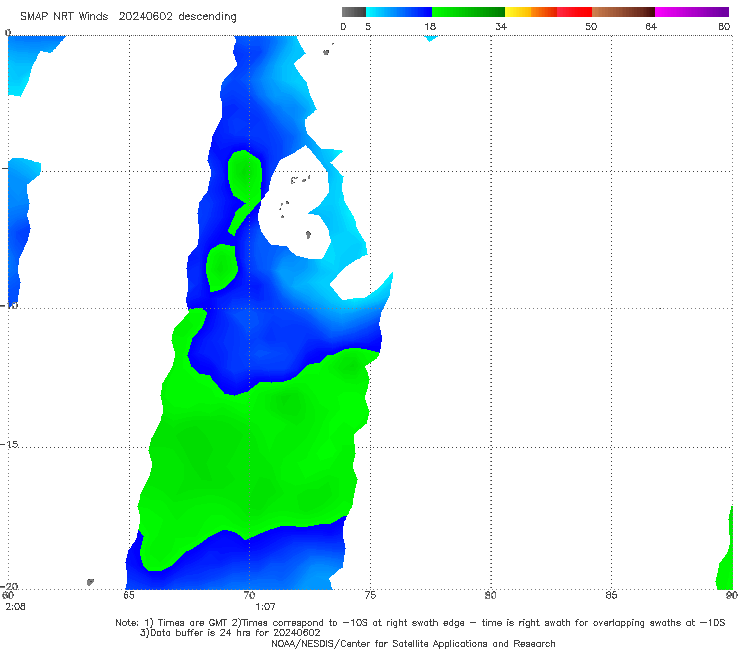This screenshot has height=650, width=740.
Task: Click the color bar label '34'
Action: coord(501,26)
